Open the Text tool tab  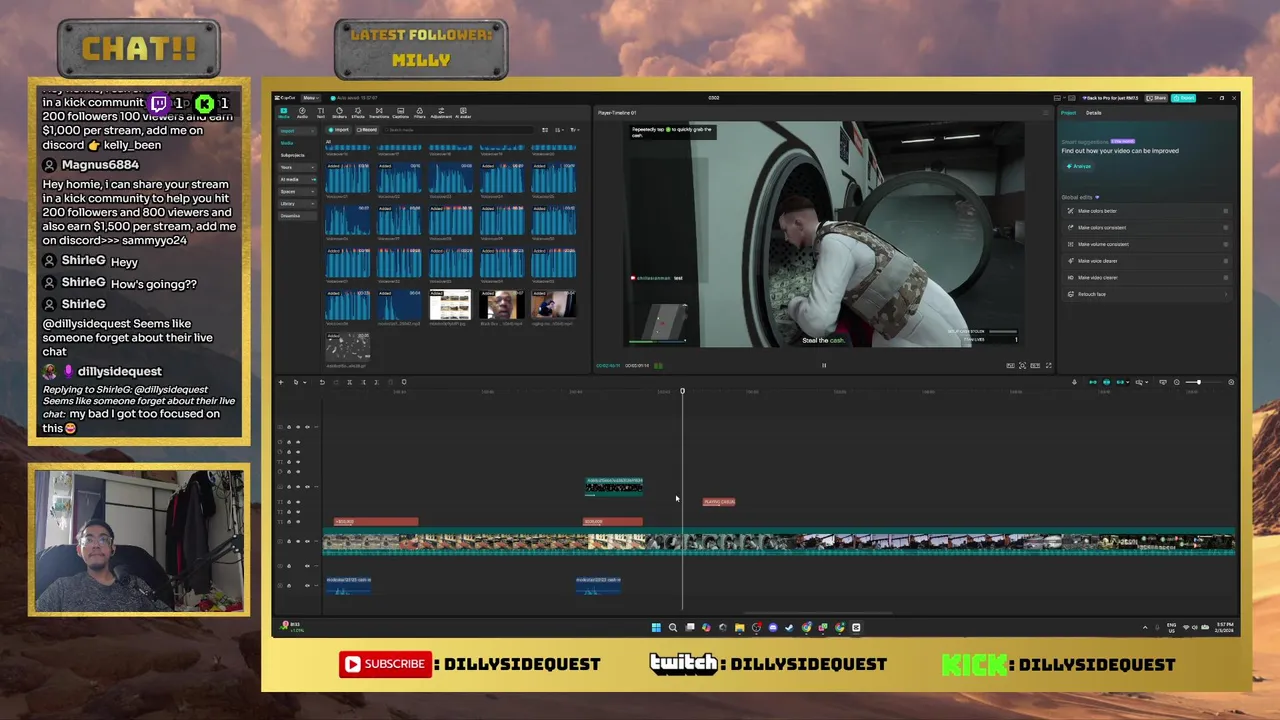(x=321, y=114)
